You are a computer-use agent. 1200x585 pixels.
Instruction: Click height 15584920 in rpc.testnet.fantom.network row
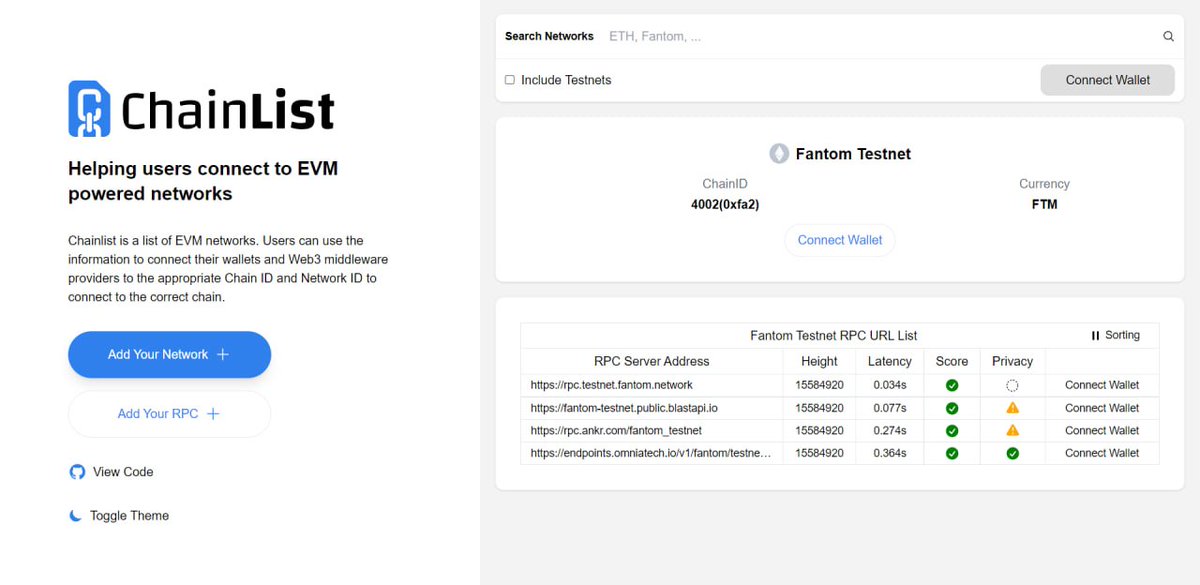820,385
